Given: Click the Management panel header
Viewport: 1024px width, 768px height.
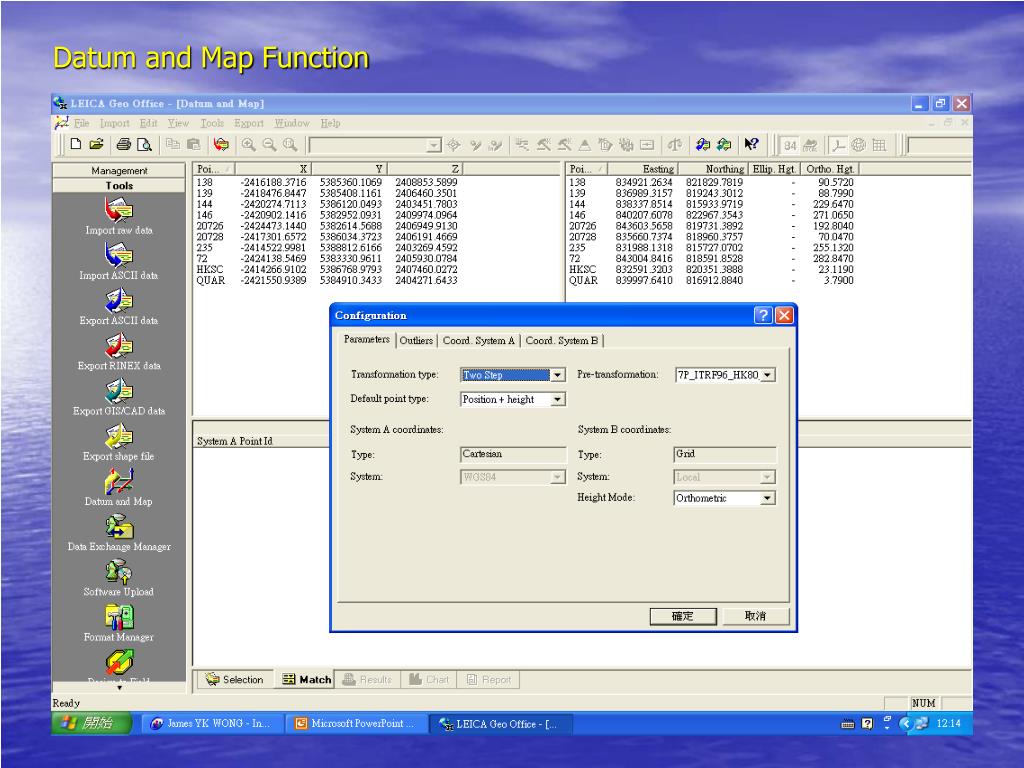Looking at the screenshot, I should (x=119, y=170).
